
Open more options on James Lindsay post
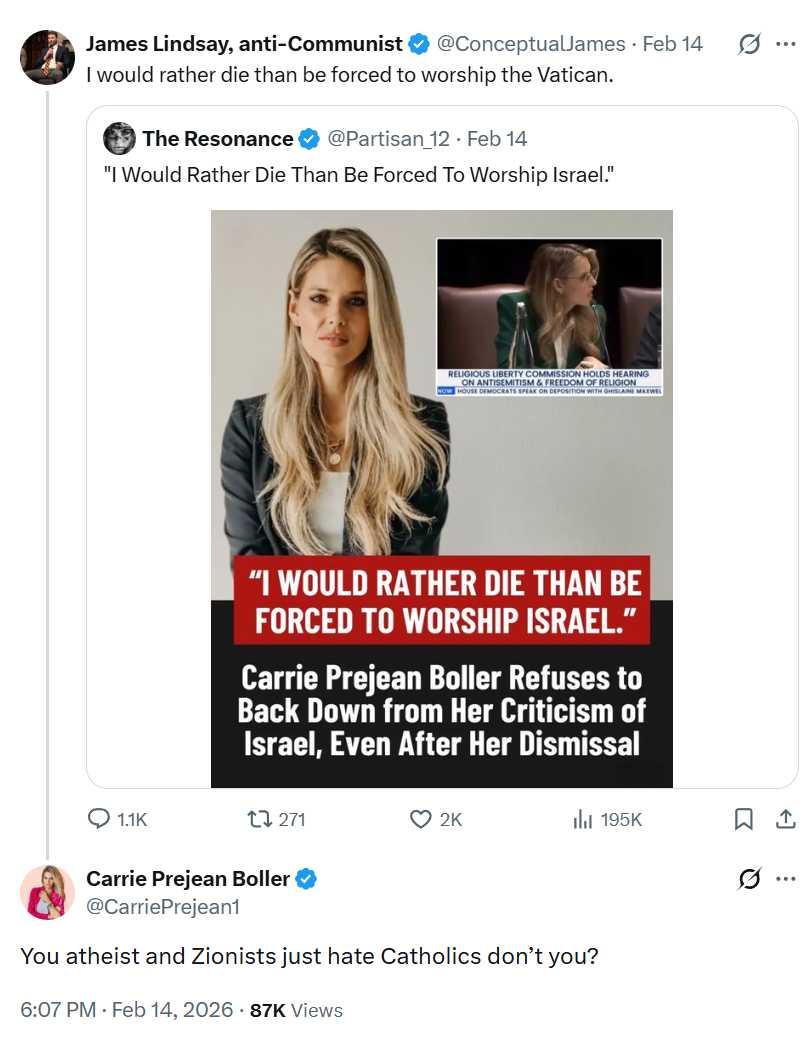[786, 44]
